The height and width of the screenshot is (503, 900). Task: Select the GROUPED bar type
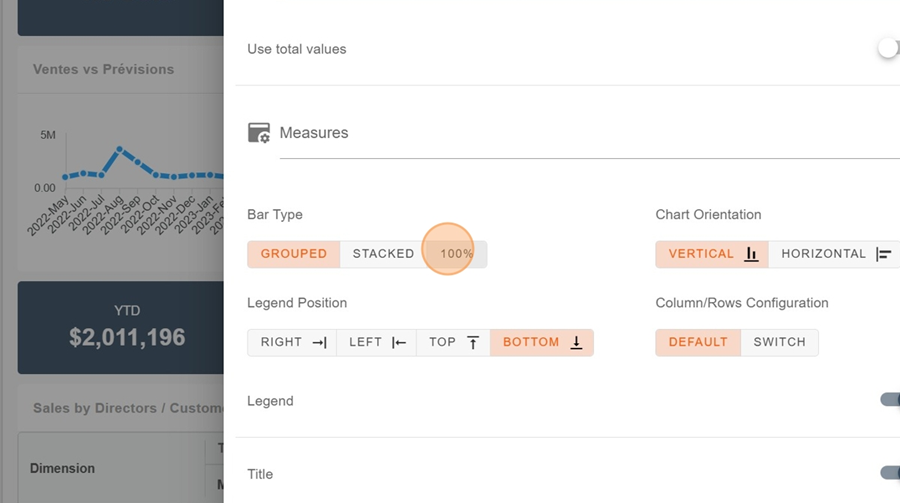click(x=294, y=254)
